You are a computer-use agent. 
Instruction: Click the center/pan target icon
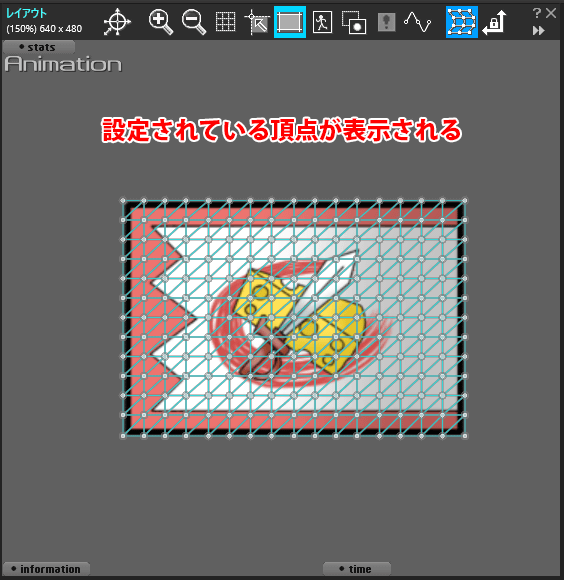pyautogui.click(x=117, y=22)
